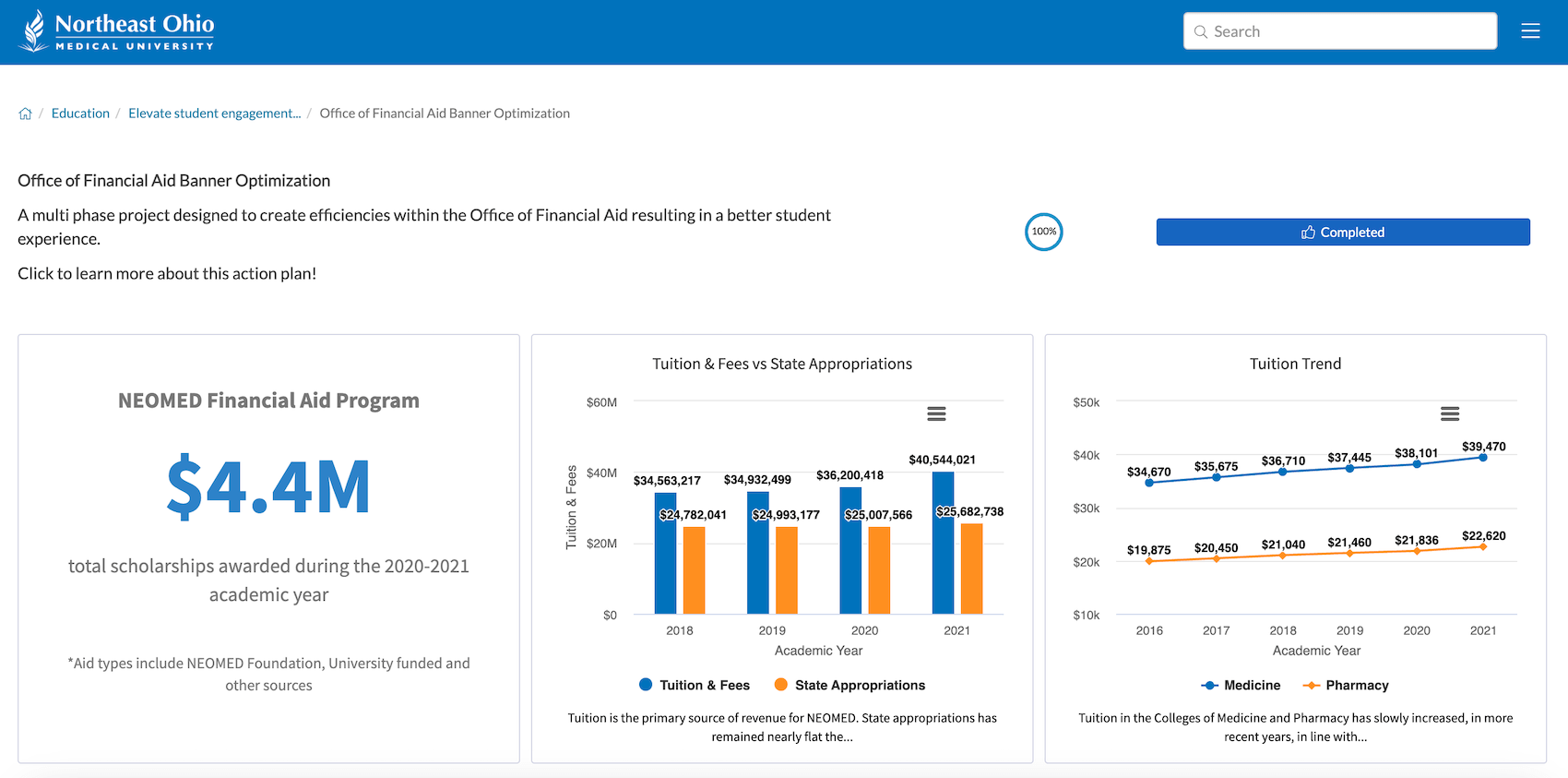Toggle the Pharmacy legend series
The image size is (1568, 778).
click(x=1345, y=685)
